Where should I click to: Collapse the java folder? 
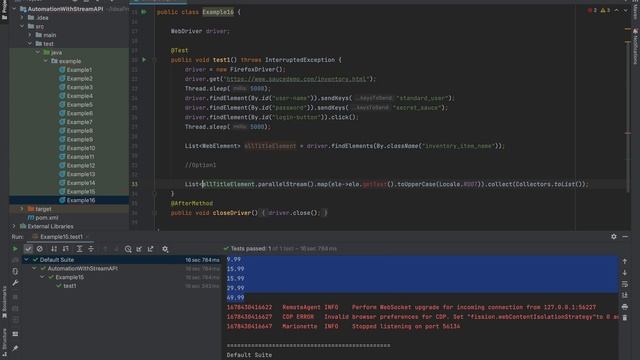(38, 52)
